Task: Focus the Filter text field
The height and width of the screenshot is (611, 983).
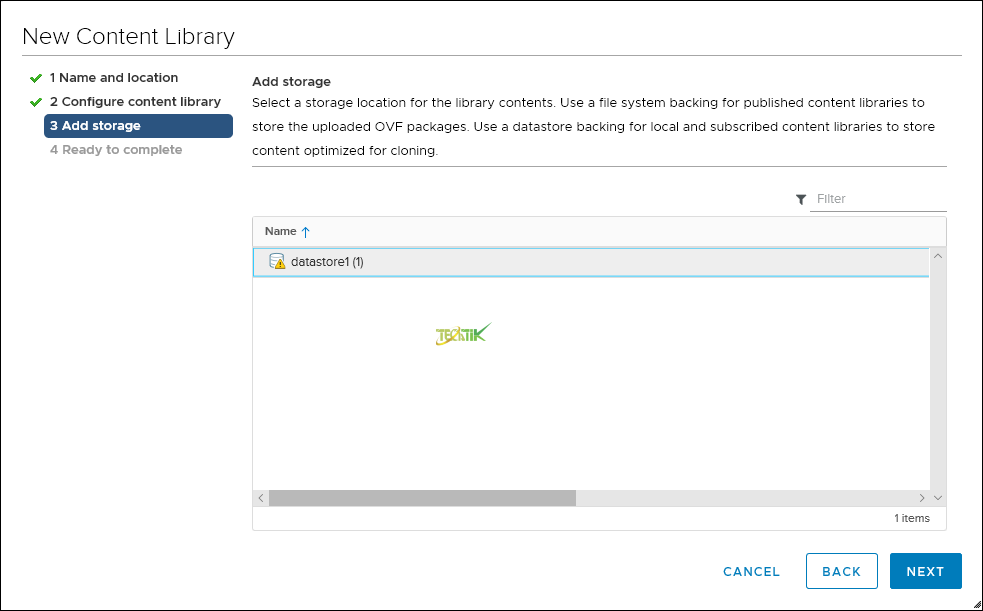Action: (x=877, y=199)
